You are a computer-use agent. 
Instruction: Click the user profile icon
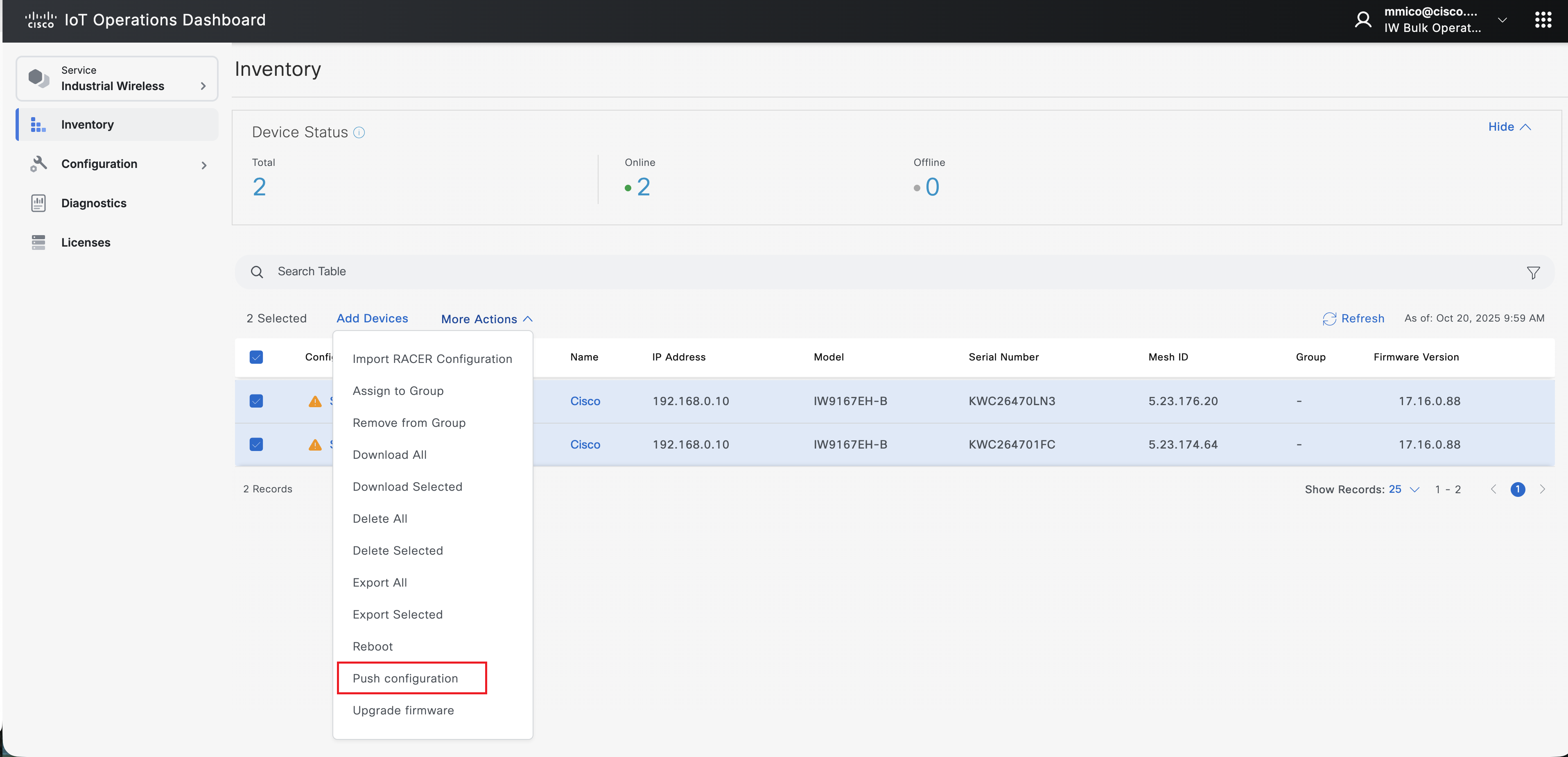tap(1363, 19)
